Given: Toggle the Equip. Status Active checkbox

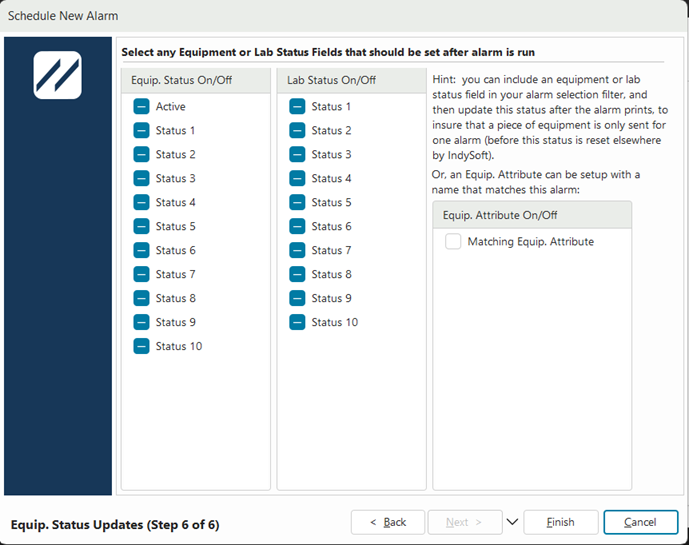Looking at the screenshot, I should click(141, 106).
